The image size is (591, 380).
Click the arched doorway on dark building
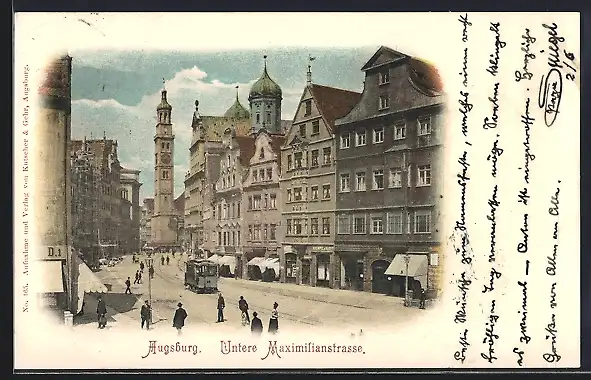(380, 276)
